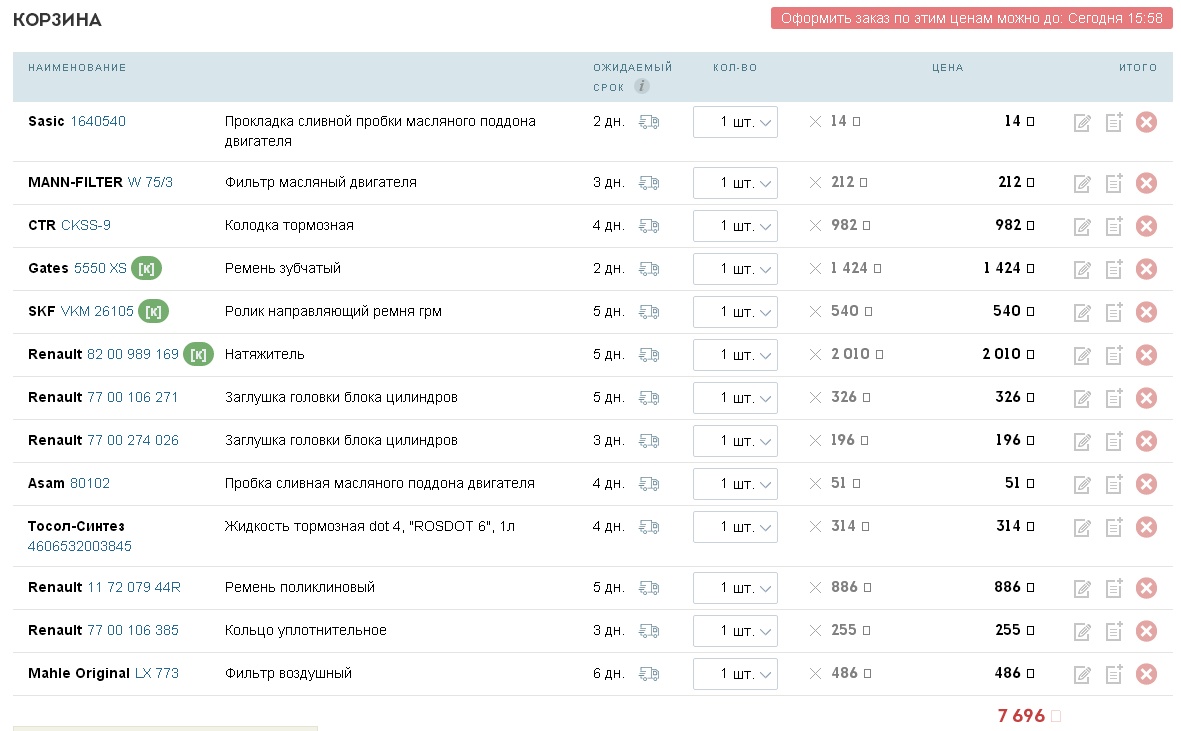
Task: Add note to Renault 77 00 106 385
Action: tap(1114, 630)
